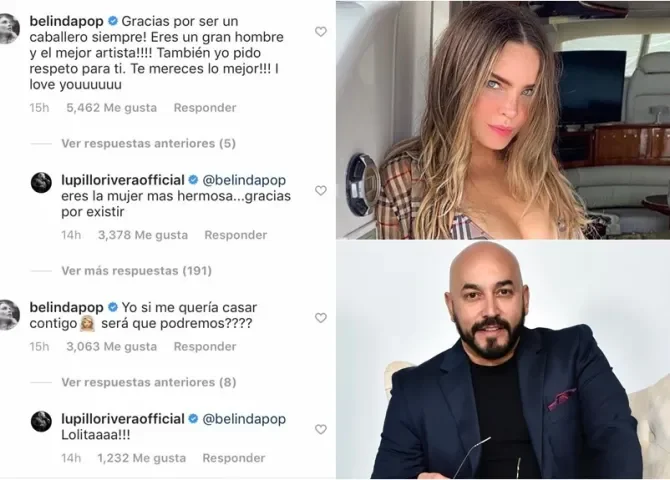The image size is (670, 480).
Task: Reply to the "Lolitaaaa!!!" comment
Action: point(234,458)
